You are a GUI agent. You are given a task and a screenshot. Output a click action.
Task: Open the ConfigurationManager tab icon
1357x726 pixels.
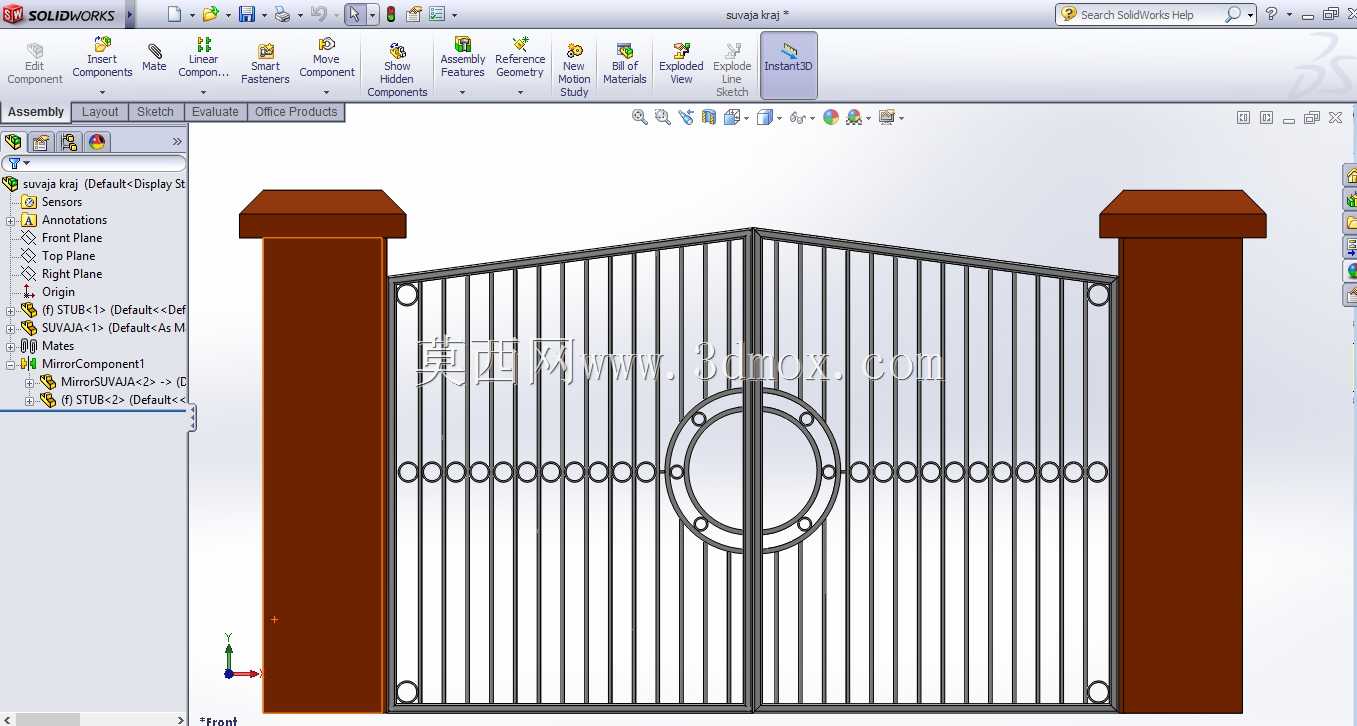coord(68,142)
